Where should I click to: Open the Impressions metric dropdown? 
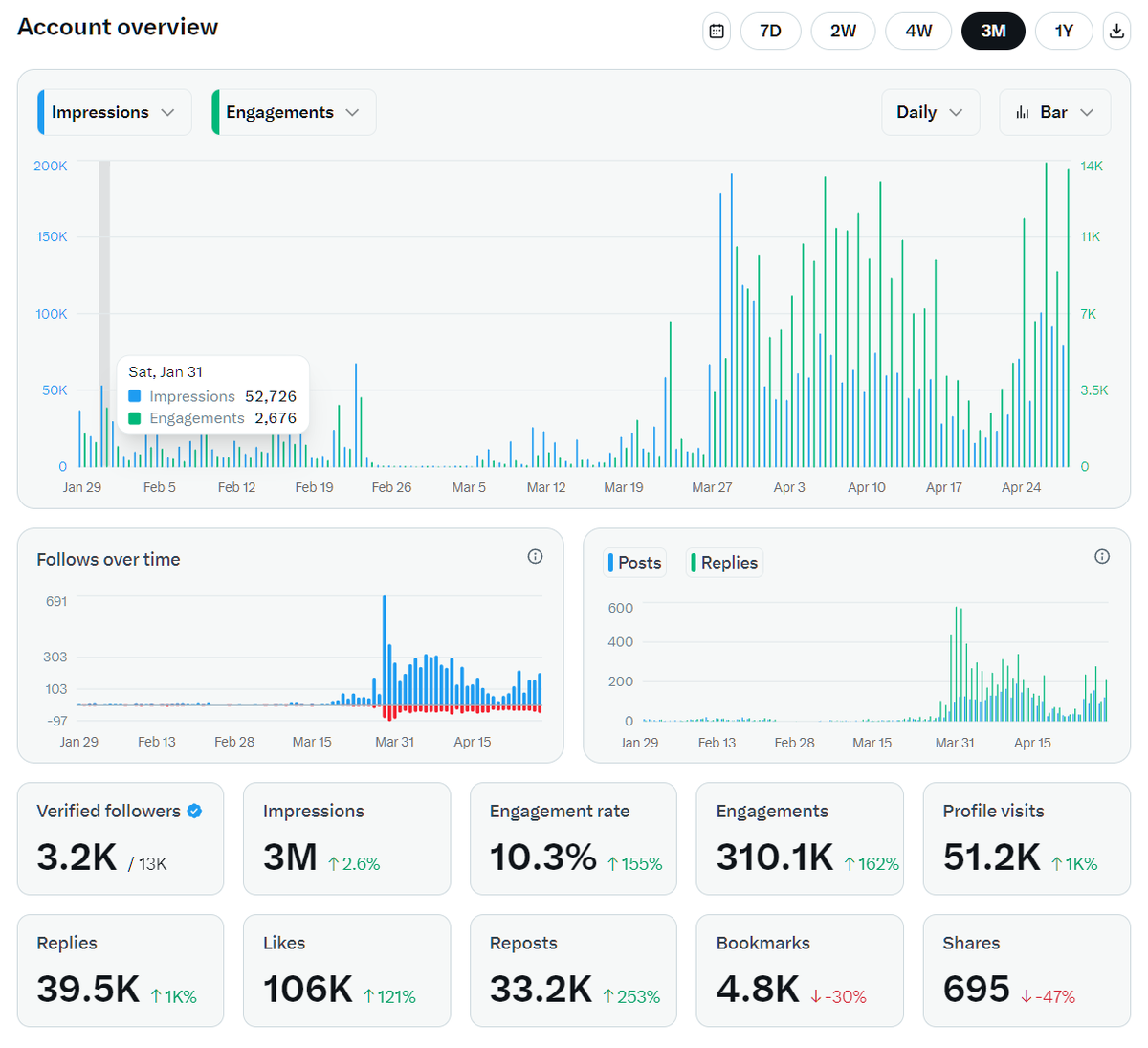[114, 112]
